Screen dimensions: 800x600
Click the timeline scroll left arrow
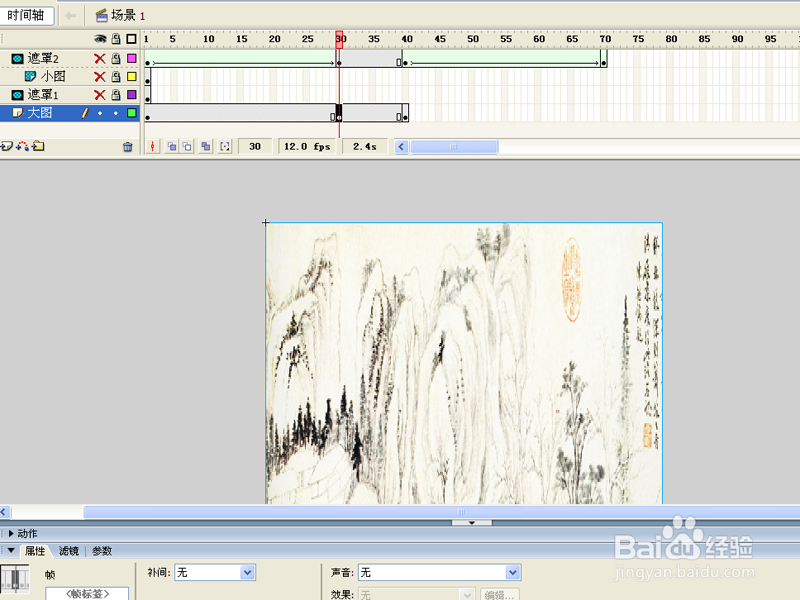[402, 147]
